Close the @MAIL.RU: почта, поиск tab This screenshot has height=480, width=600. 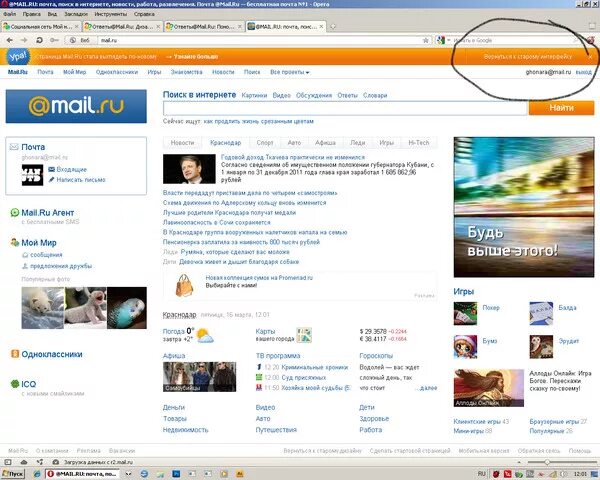click(x=321, y=26)
